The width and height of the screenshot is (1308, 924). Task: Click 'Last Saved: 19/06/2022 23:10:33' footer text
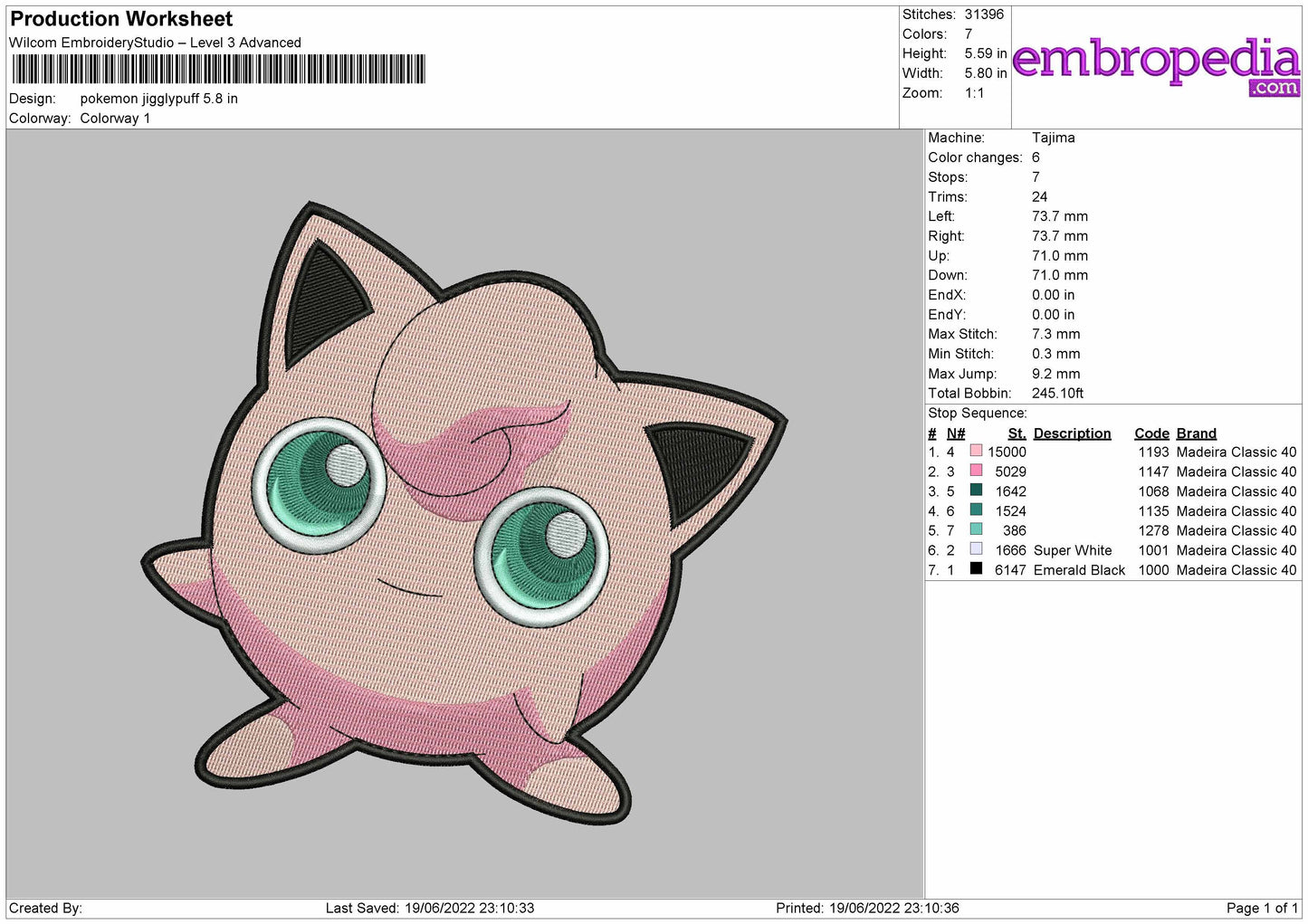[430, 909]
